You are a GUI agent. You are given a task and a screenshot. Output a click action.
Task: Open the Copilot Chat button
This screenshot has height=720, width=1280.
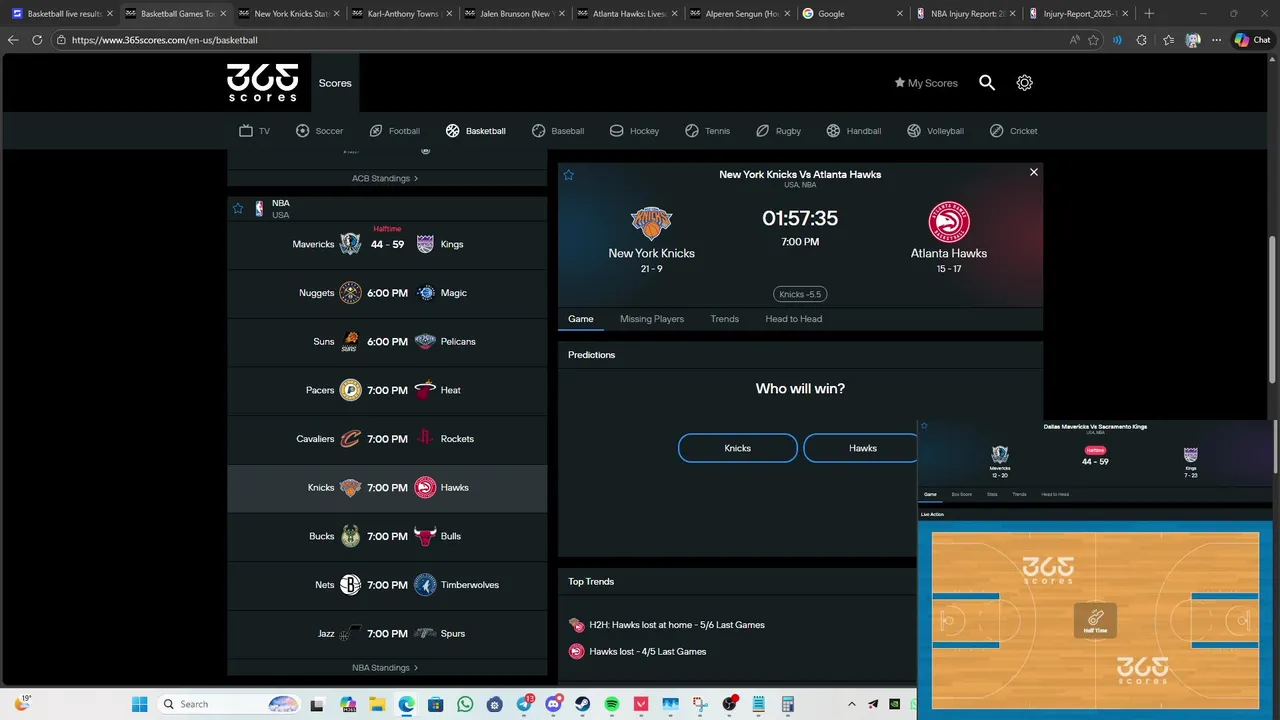coord(1252,40)
